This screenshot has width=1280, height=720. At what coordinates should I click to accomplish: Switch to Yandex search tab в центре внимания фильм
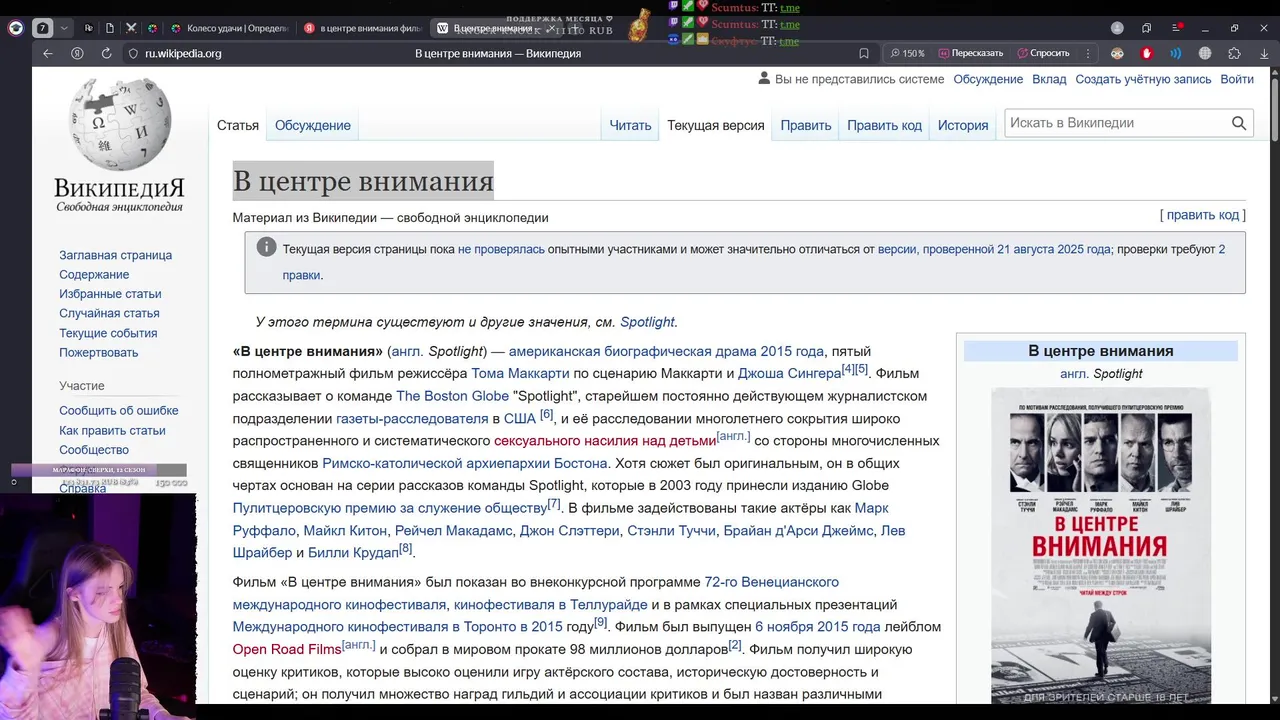pos(362,28)
